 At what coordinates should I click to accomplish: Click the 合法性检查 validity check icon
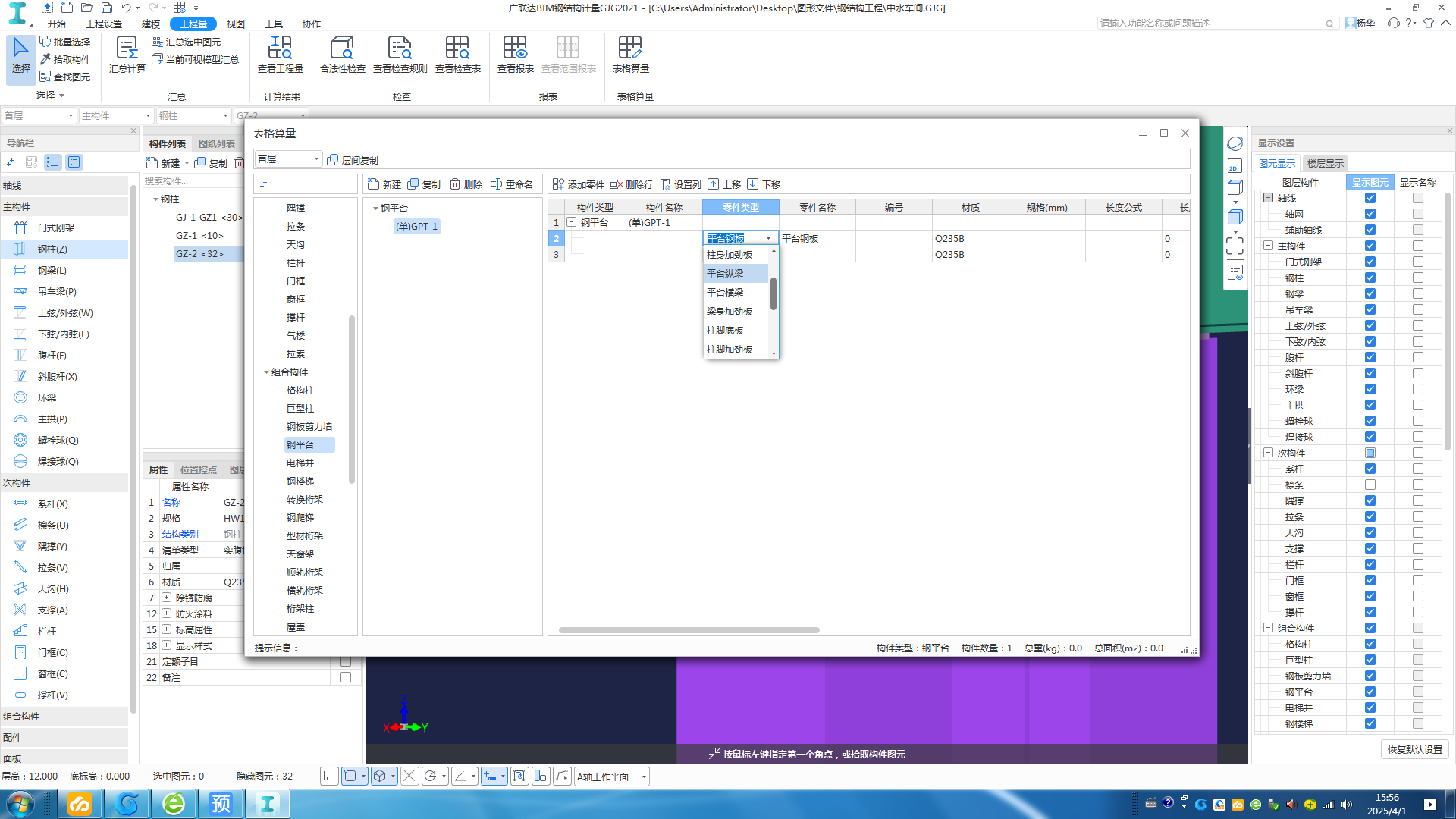(342, 49)
